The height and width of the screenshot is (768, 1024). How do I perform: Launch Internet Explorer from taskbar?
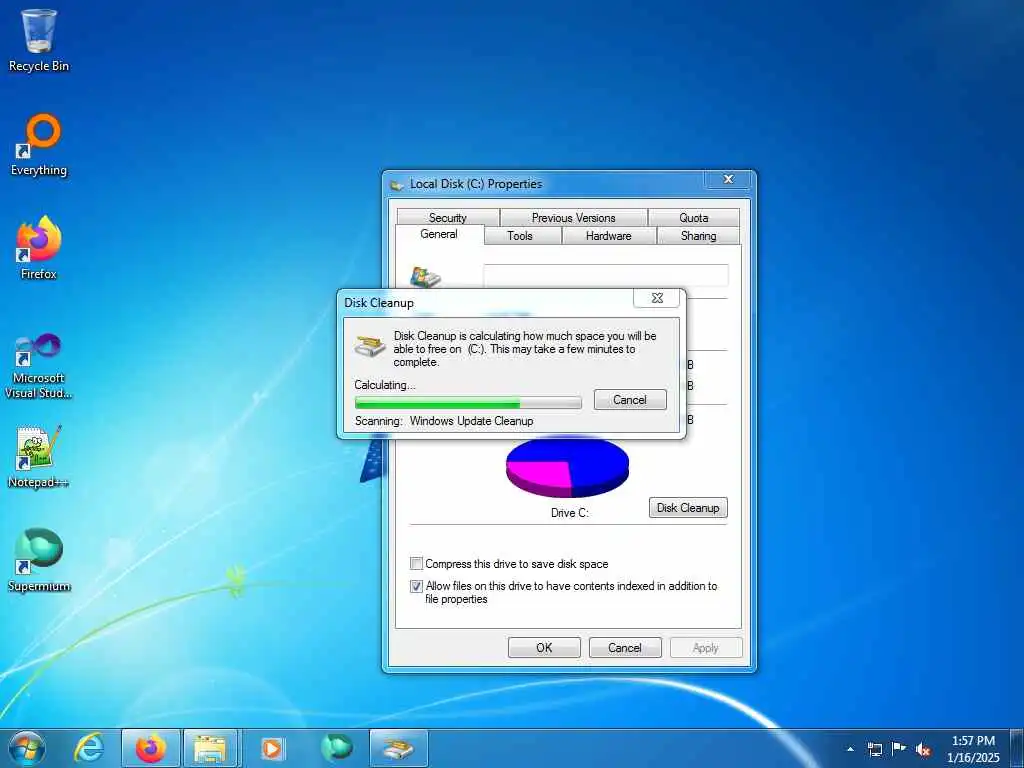(x=89, y=748)
